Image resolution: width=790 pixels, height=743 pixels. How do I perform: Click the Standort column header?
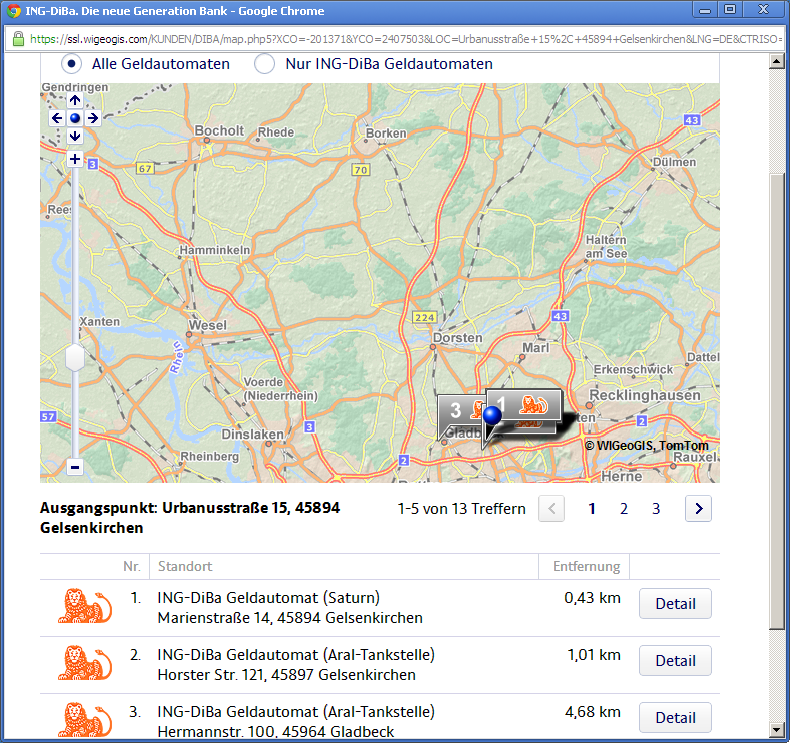point(185,566)
